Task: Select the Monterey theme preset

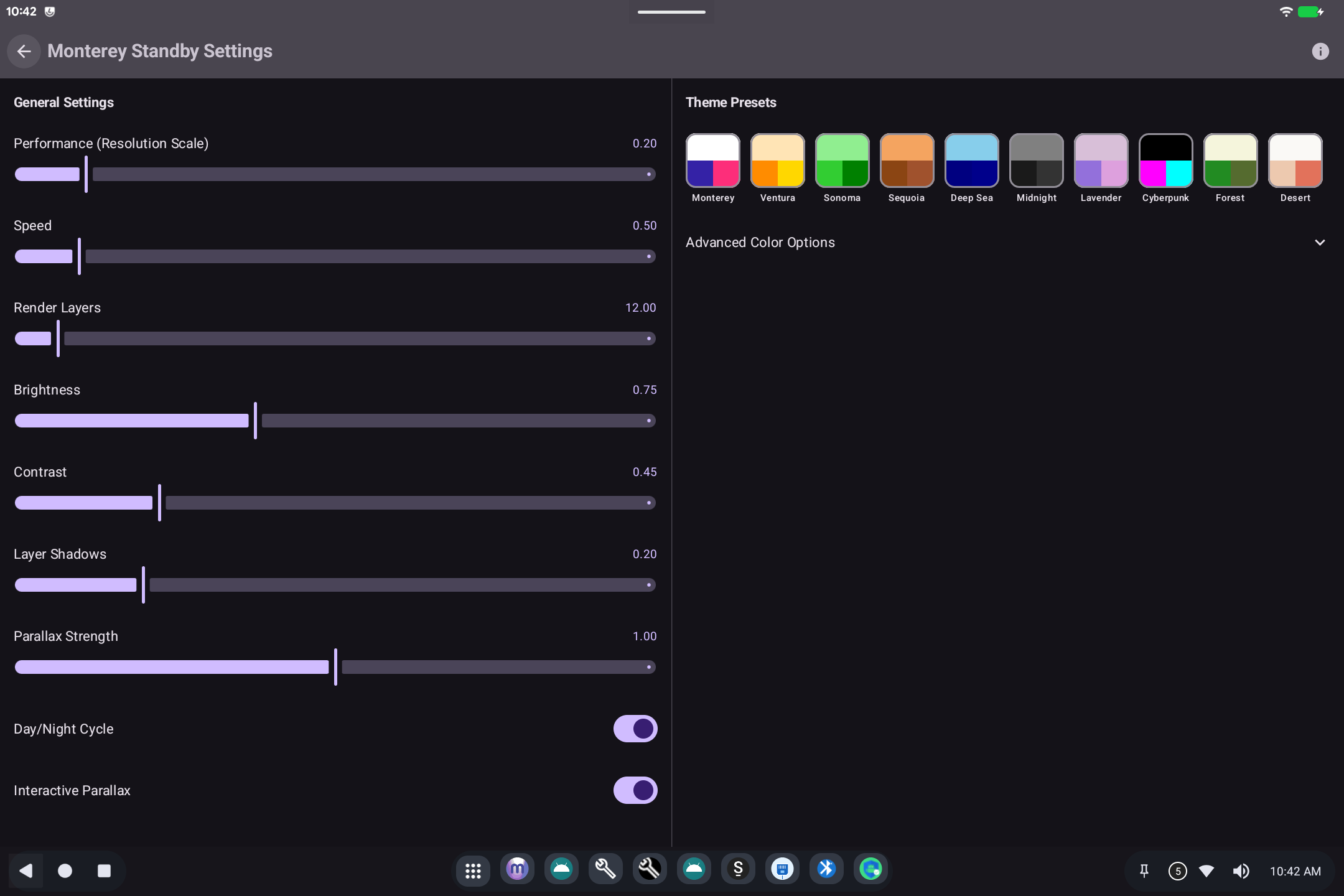Action: [713, 161]
